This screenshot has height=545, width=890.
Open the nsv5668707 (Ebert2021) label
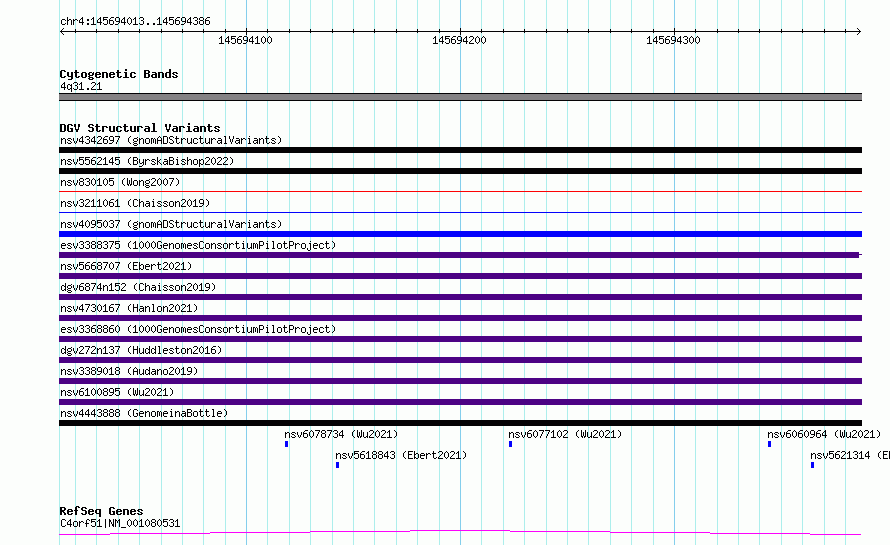point(126,266)
